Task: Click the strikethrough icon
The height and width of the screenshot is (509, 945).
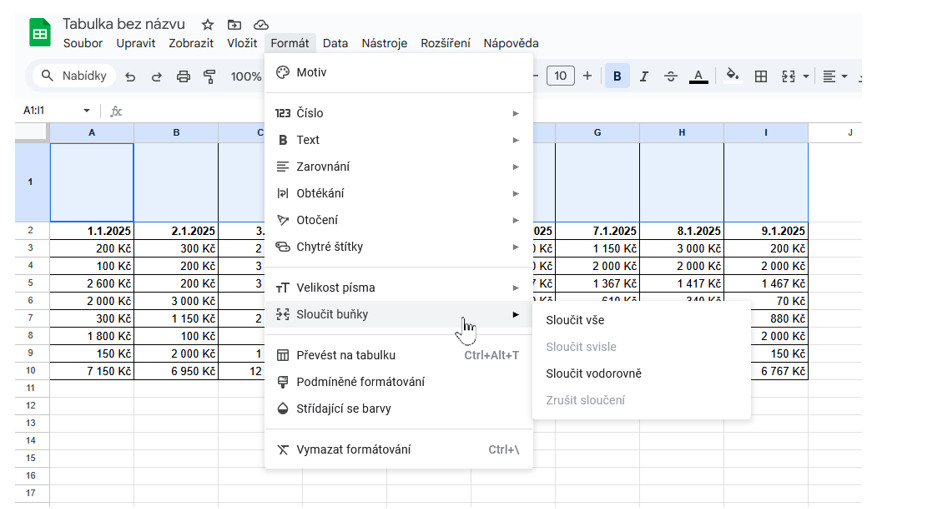Action: pyautogui.click(x=671, y=76)
